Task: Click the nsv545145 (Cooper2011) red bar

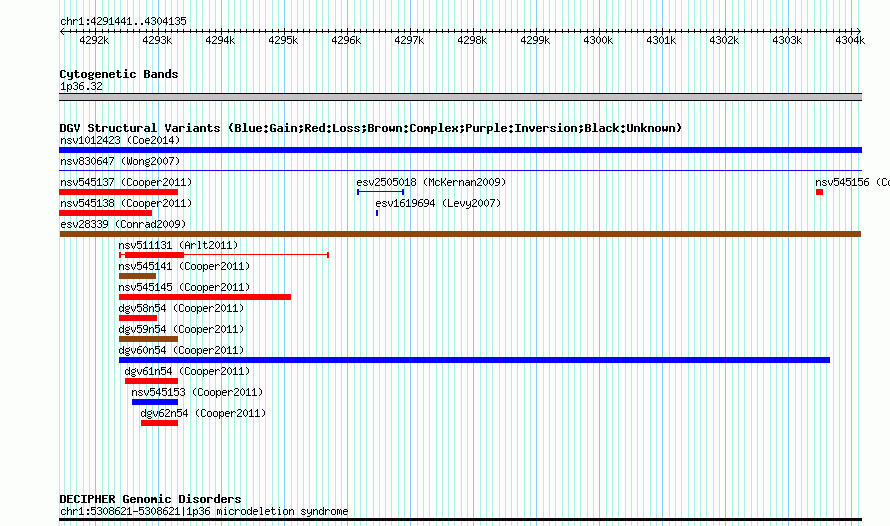Action: pos(205,297)
